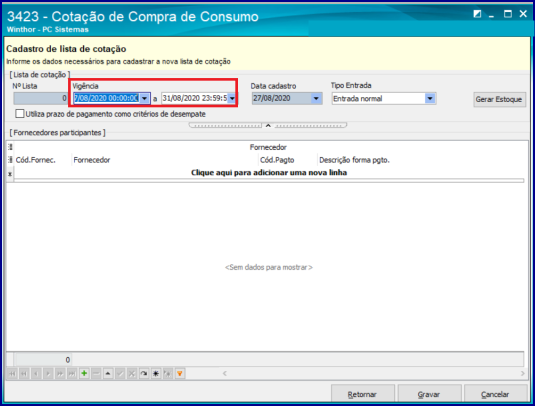Click Cód.Pagto column header
Image resolution: width=535 pixels, height=406 pixels.
coord(288,160)
